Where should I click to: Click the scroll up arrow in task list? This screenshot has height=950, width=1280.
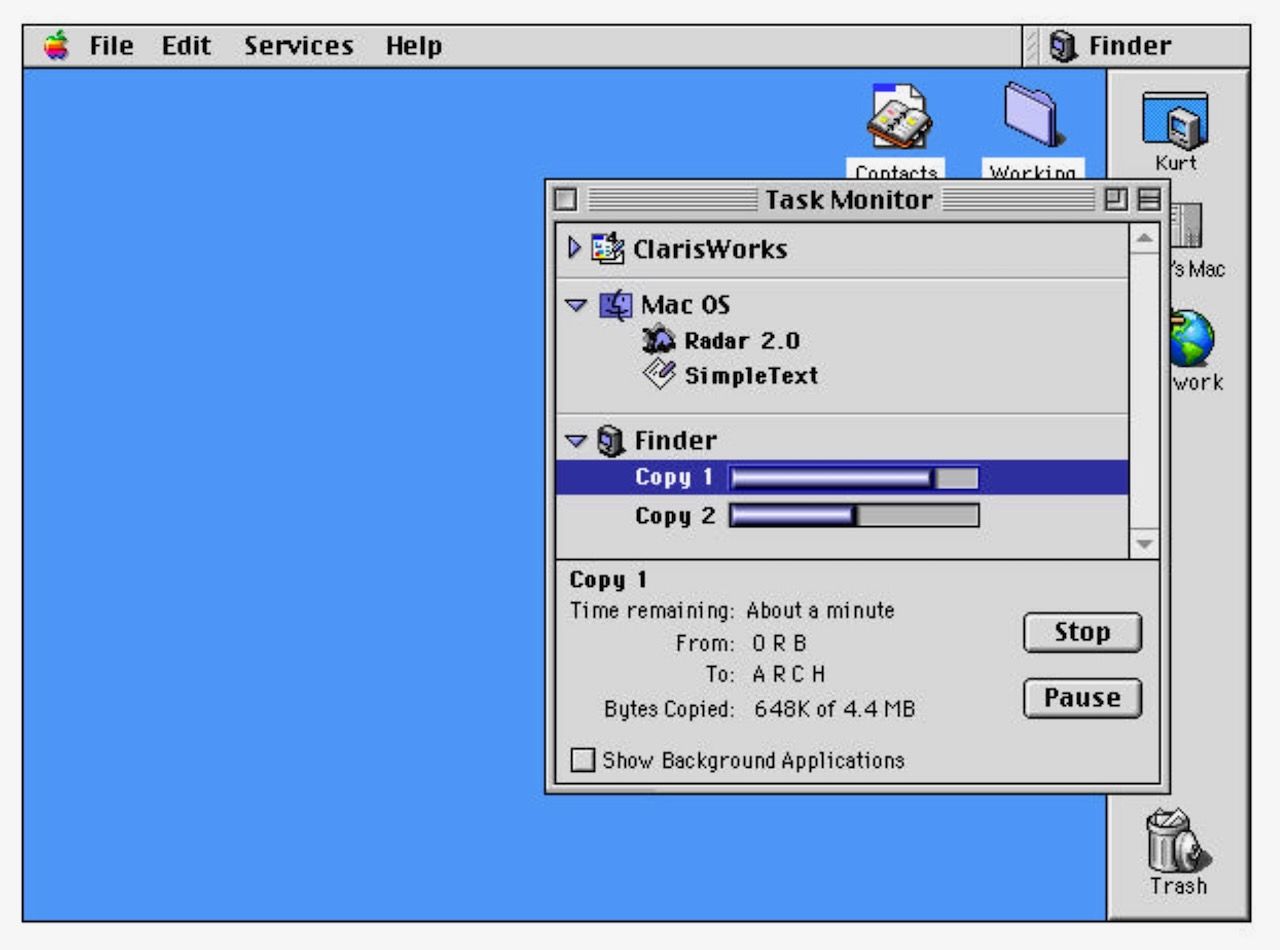[x=1143, y=239]
